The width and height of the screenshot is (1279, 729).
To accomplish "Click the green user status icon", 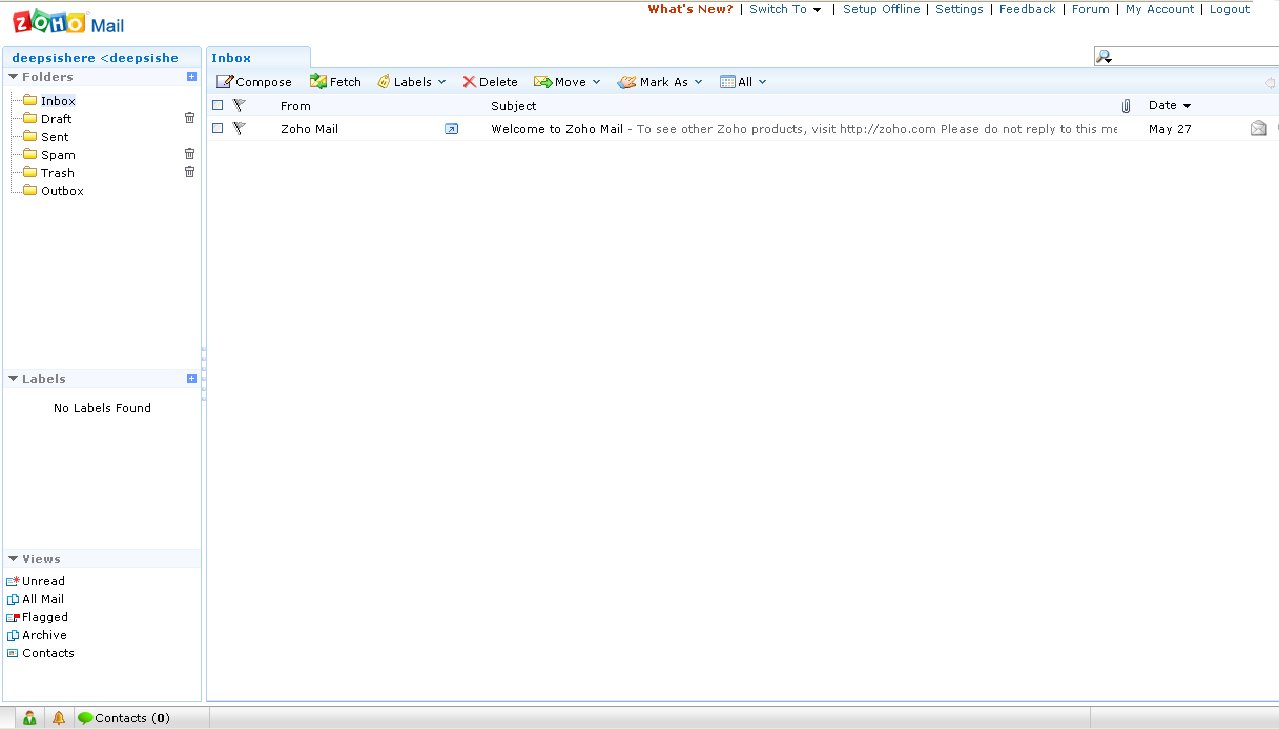I will pyautogui.click(x=30, y=718).
